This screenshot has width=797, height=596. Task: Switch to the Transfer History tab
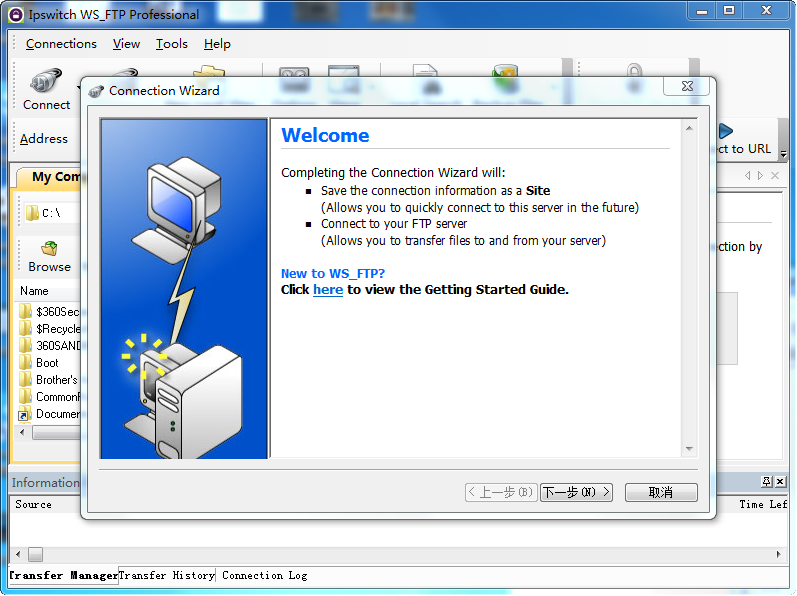tap(166, 576)
